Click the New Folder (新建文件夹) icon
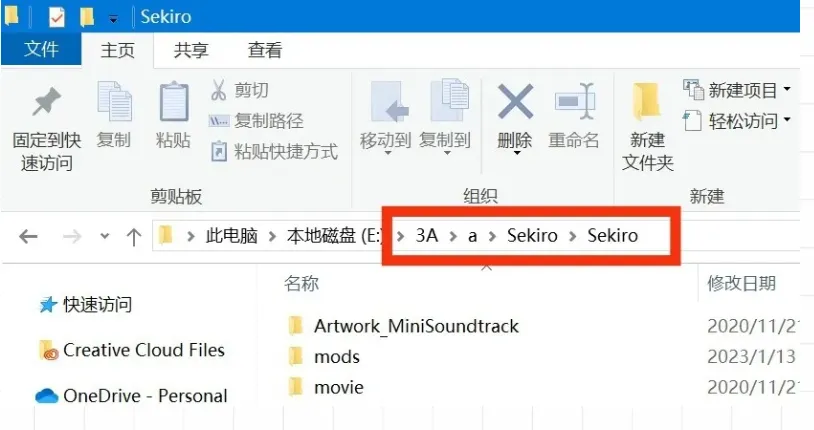This screenshot has width=814, height=430. point(647,102)
